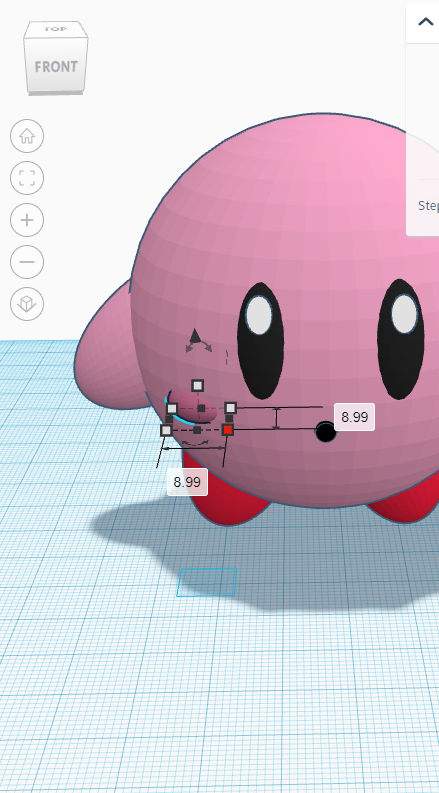Edit the 8.99 dimension below the shape
Image resolution: width=439 pixels, height=793 pixels.
click(187, 482)
